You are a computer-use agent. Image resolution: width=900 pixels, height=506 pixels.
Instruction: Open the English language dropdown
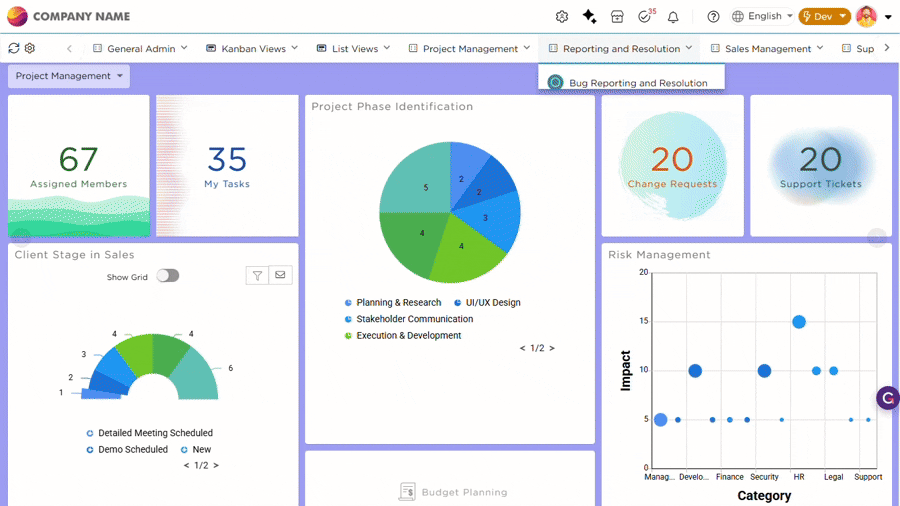[x=762, y=17]
